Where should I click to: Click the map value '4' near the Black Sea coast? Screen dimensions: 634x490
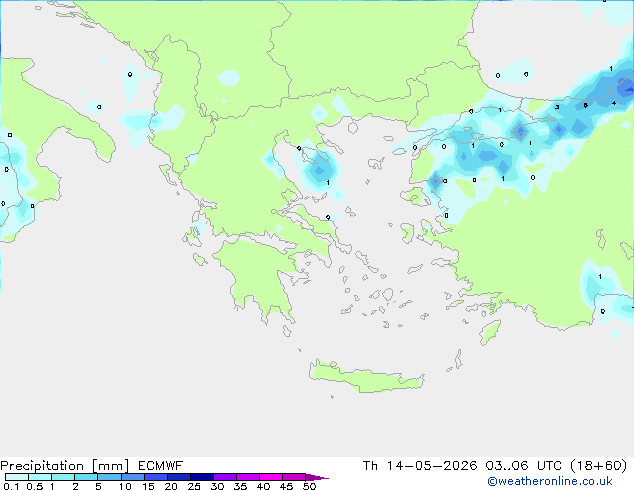point(614,103)
